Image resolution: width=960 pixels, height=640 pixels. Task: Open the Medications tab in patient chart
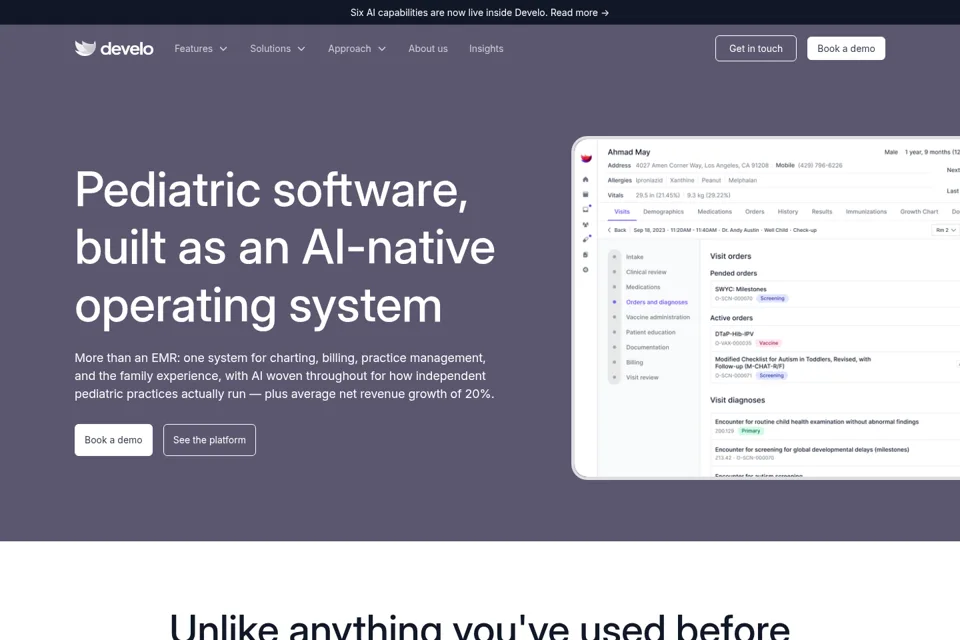pos(714,212)
